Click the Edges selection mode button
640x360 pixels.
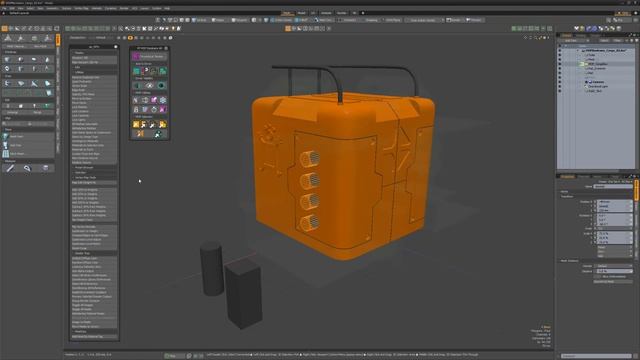[219, 20]
